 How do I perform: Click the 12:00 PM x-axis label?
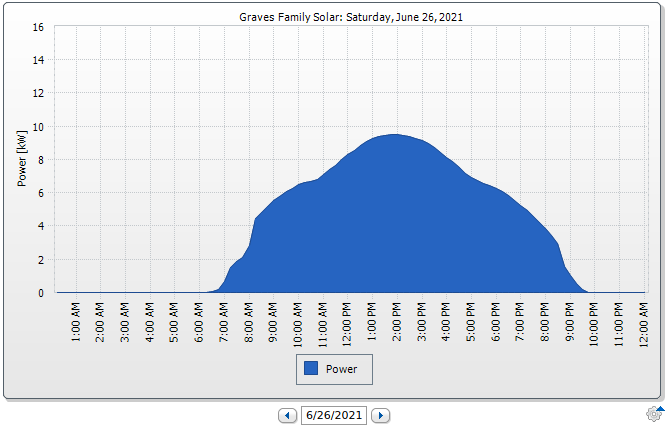coord(348,323)
